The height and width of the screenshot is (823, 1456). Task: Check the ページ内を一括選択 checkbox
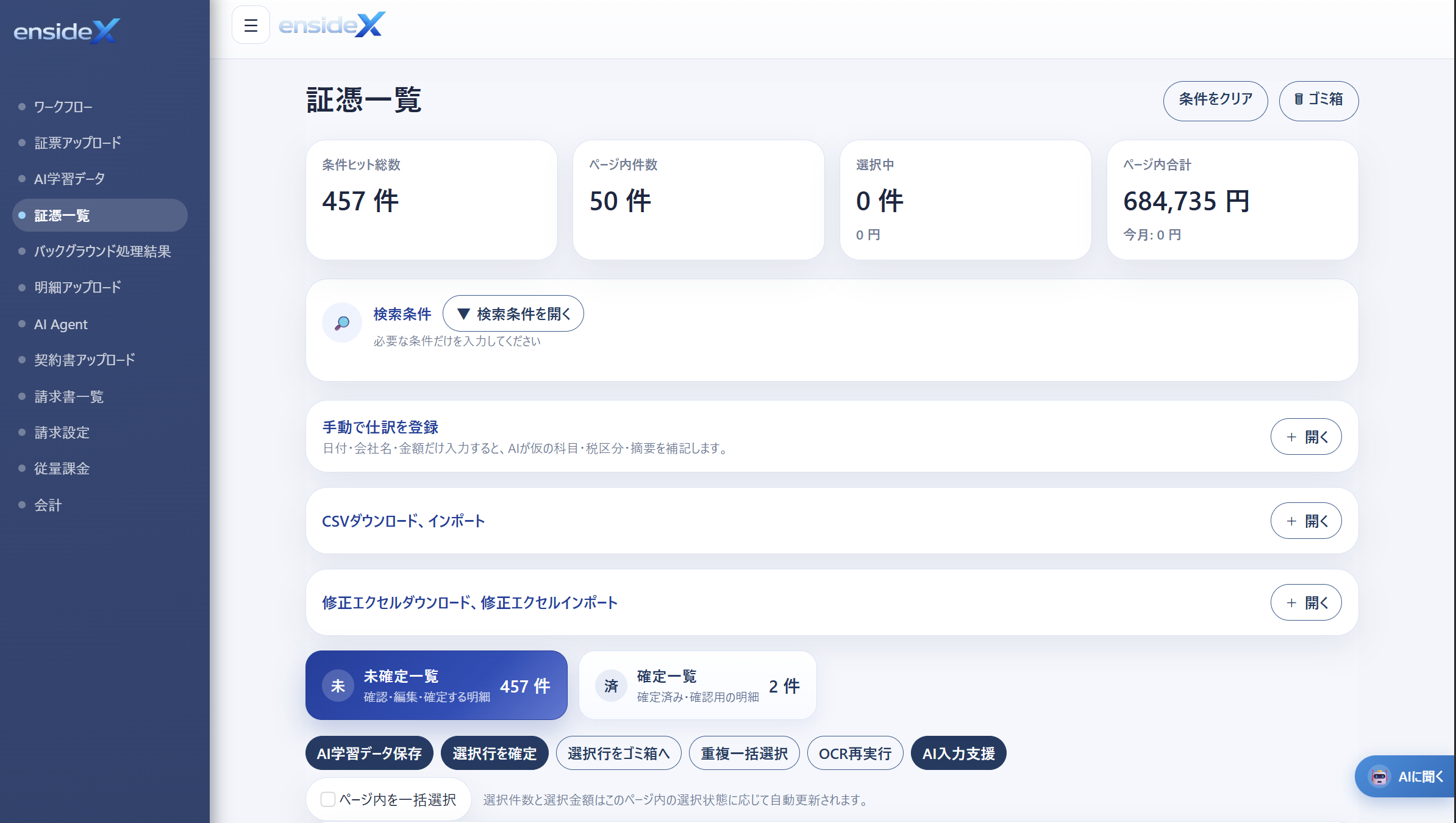click(328, 799)
